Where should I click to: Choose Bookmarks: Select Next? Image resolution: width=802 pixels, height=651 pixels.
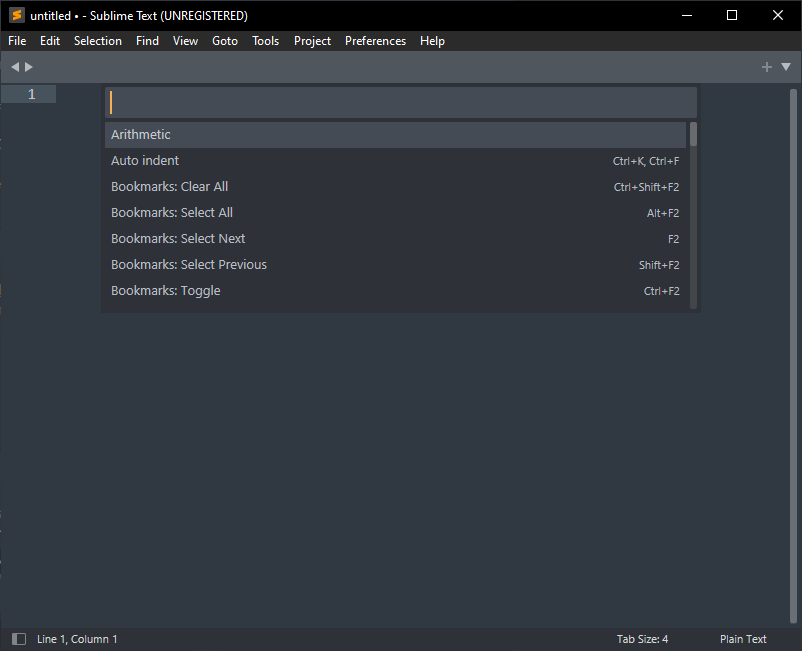[395, 239]
